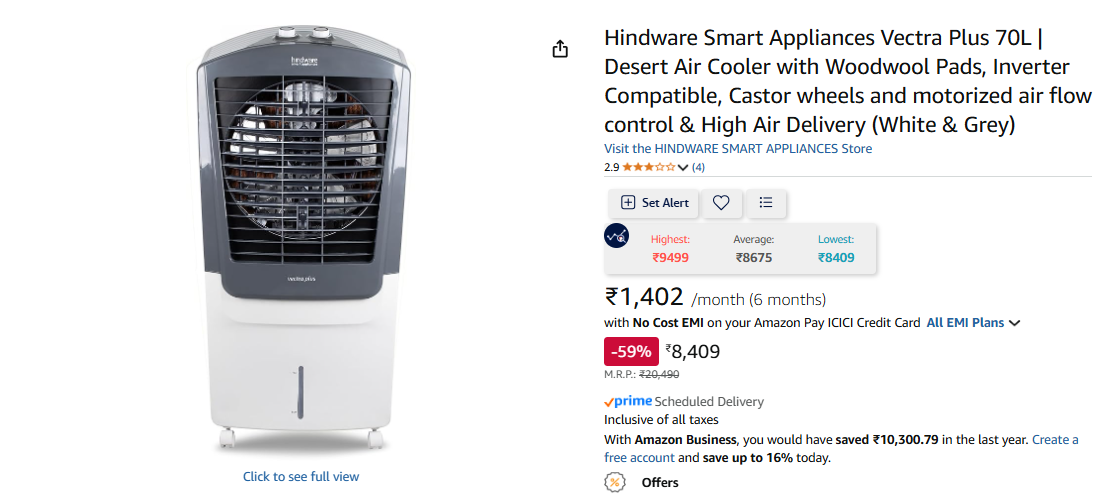
Task: Open the air cooler product image
Action: (x=302, y=238)
